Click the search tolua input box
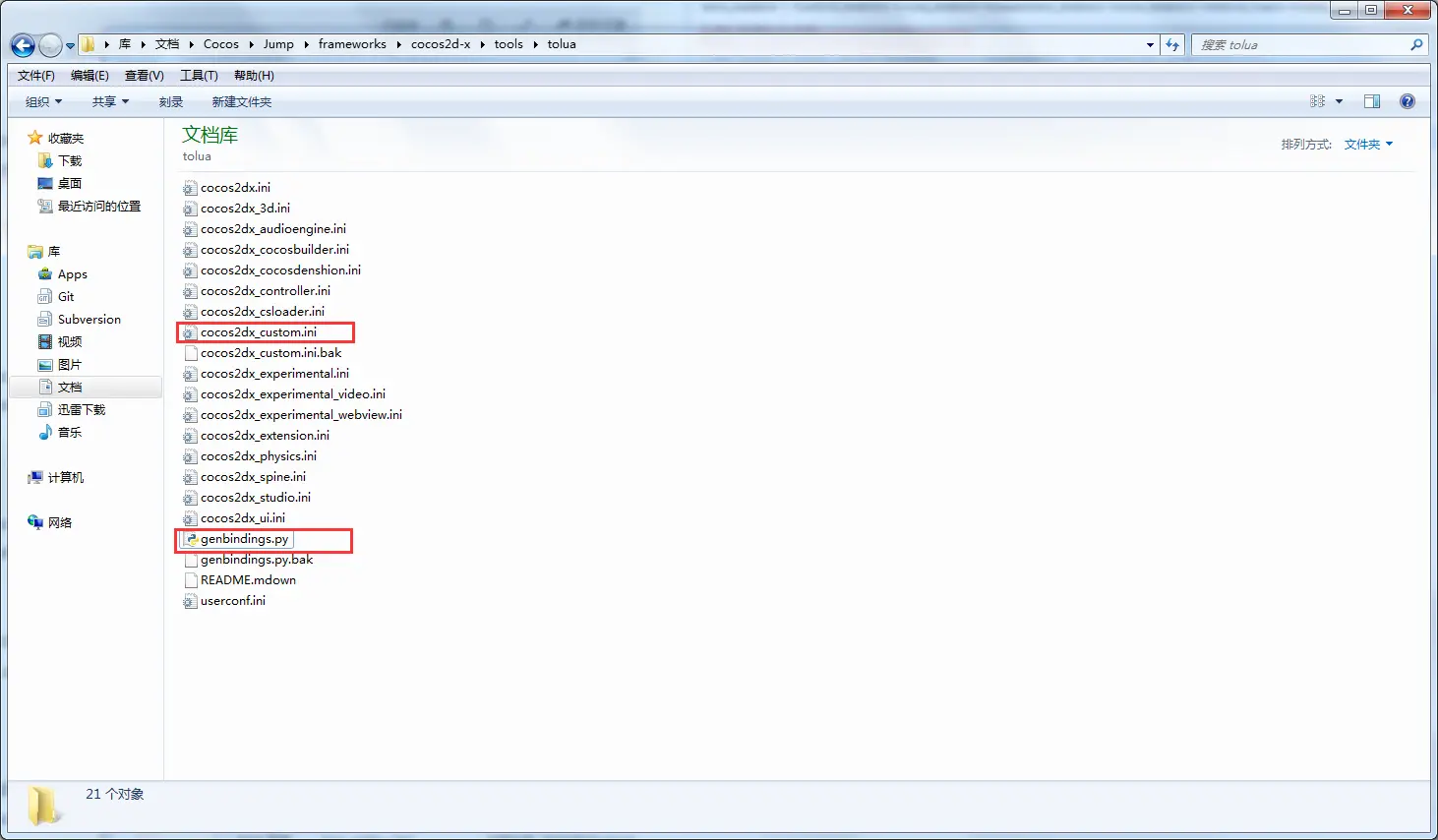This screenshot has width=1438, height=840. point(1301,45)
